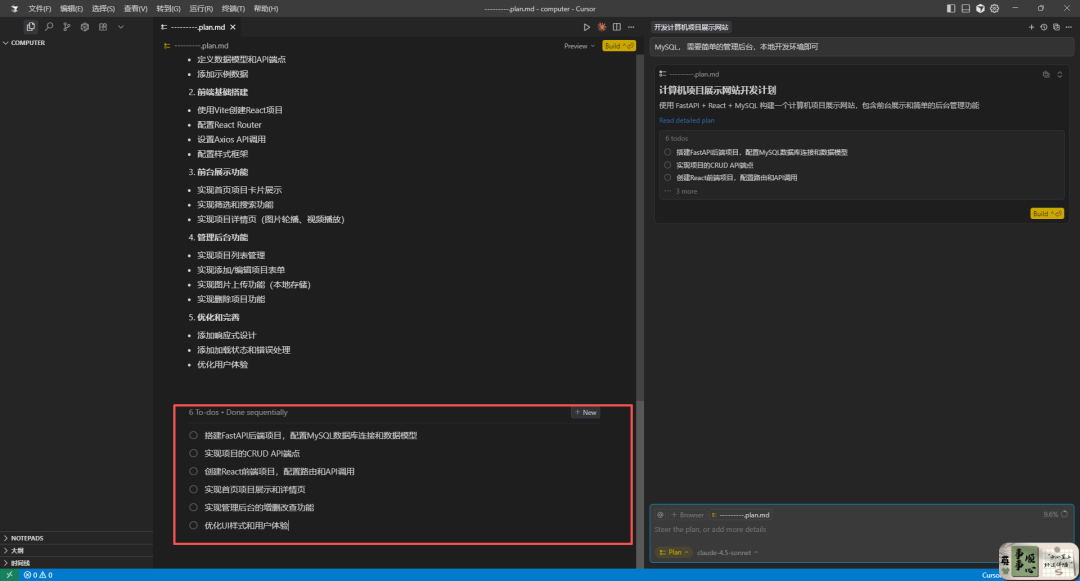This screenshot has height=581, width=1080.
Task: Click the orange spark icon in editor toolbar
Action: coord(602,27)
